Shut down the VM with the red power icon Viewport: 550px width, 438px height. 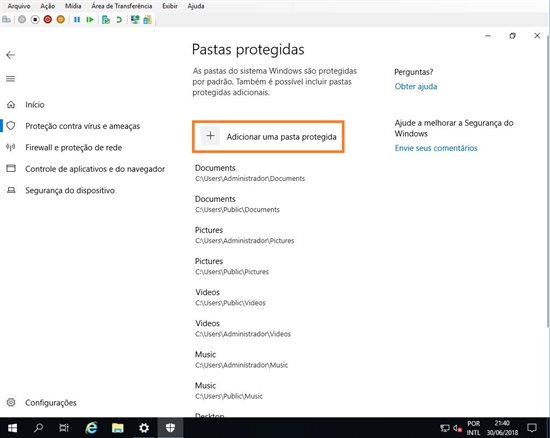pos(48,20)
